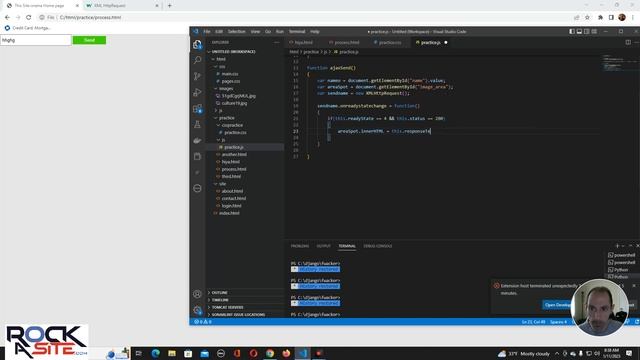Open Source Control view in activity bar
The image size is (640, 360).
tap(198, 76)
